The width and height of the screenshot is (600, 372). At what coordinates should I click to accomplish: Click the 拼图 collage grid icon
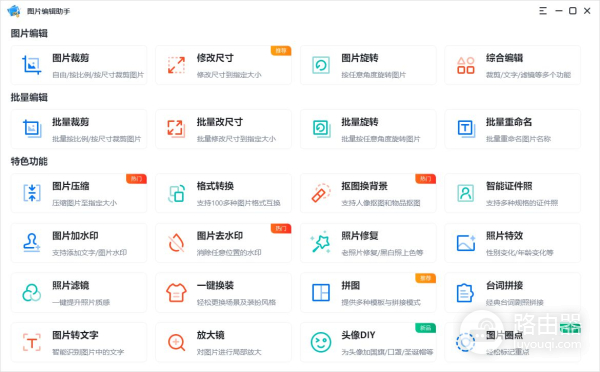[x=321, y=292]
